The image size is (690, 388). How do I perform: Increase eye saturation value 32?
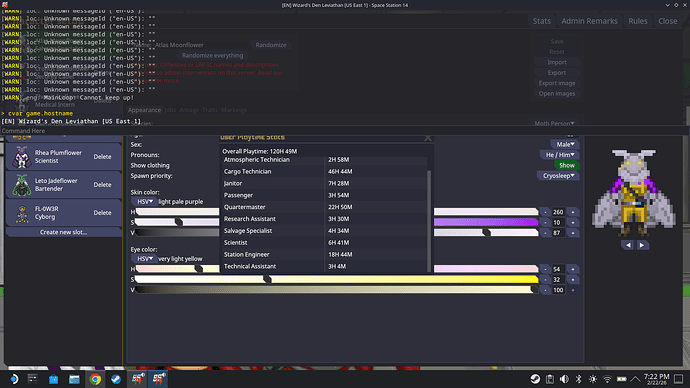pos(573,280)
